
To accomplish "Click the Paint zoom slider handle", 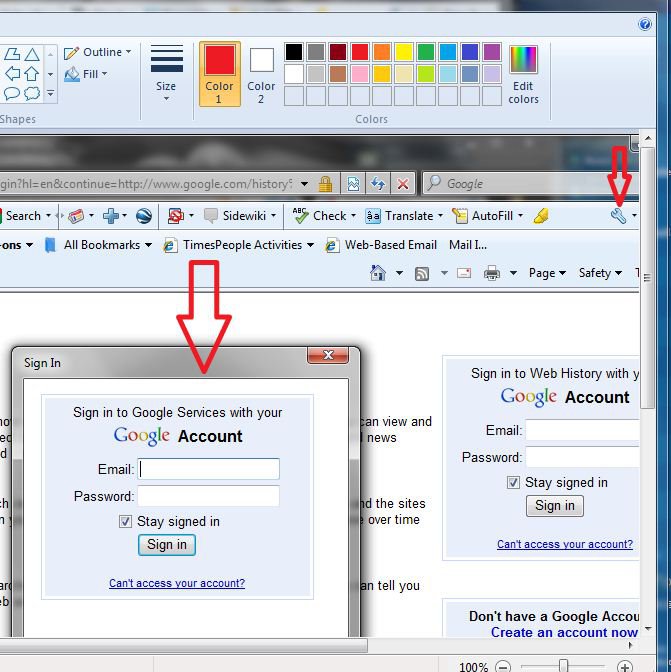I will 563,666.
